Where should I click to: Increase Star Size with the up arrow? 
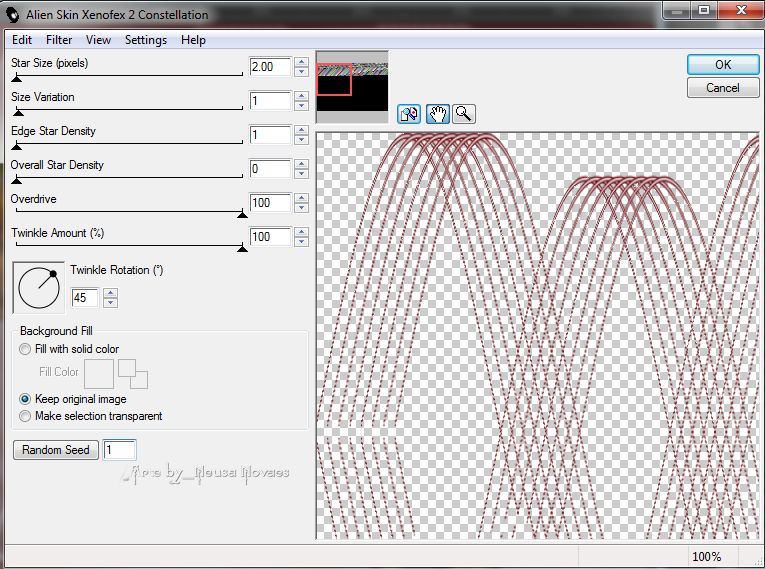[x=302, y=62]
